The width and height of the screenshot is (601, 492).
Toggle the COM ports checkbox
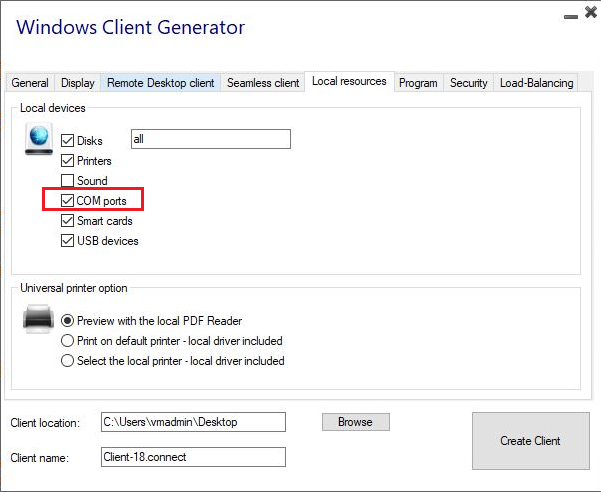click(x=68, y=201)
